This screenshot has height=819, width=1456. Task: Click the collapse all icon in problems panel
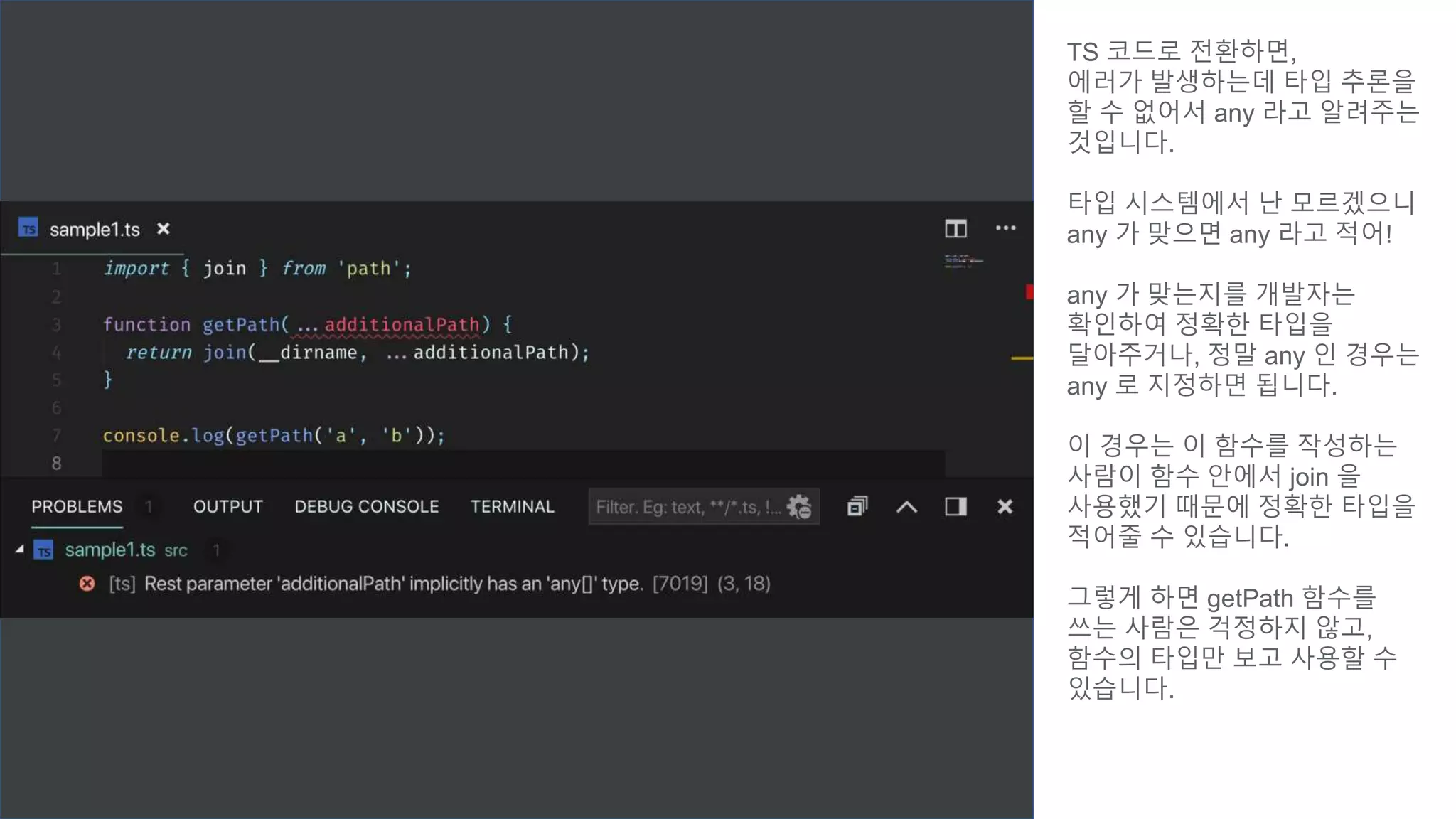pos(857,507)
